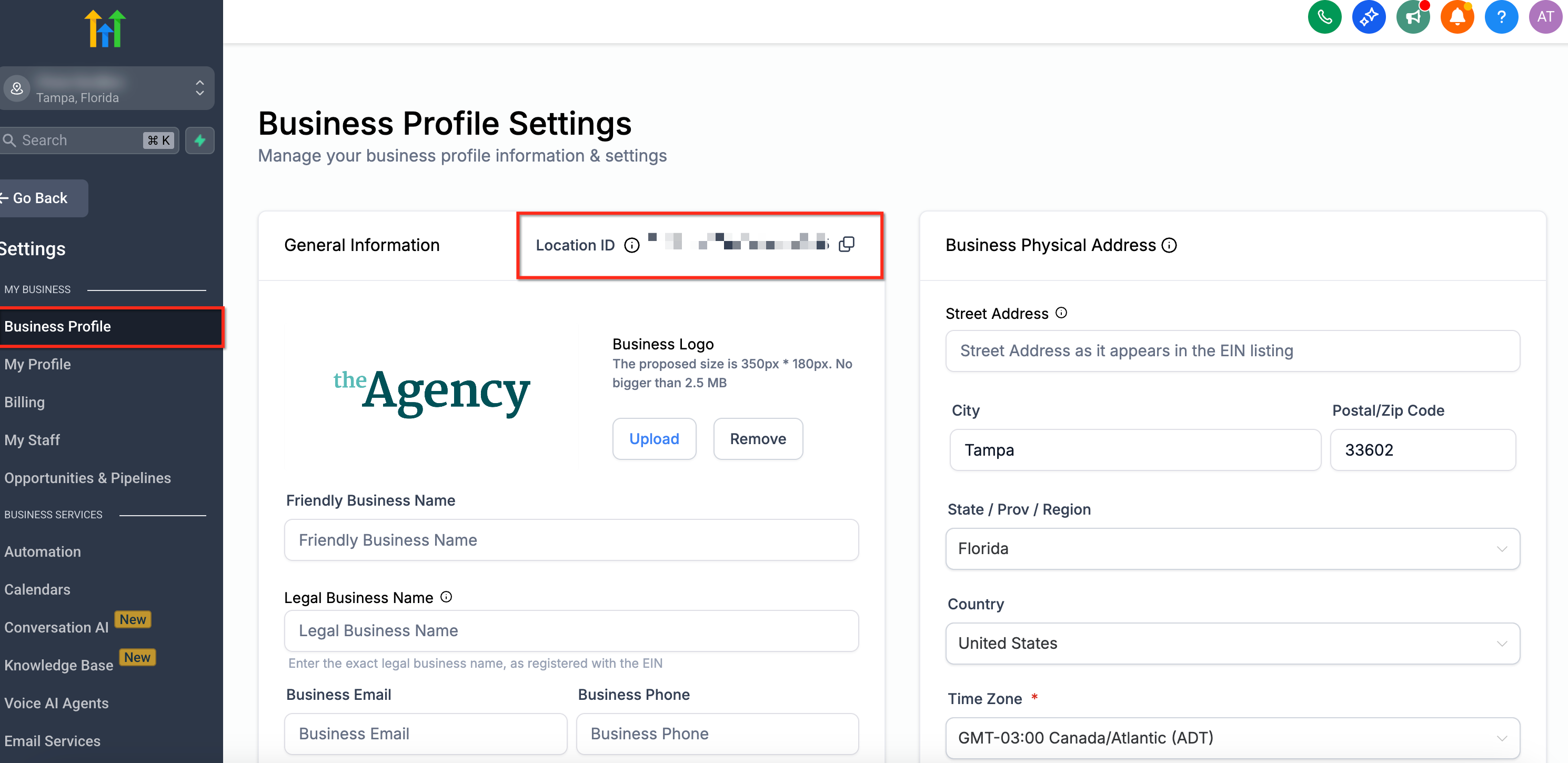1568x763 pixels.
Task: Click the Friendly Business Name input field
Action: [x=571, y=539]
